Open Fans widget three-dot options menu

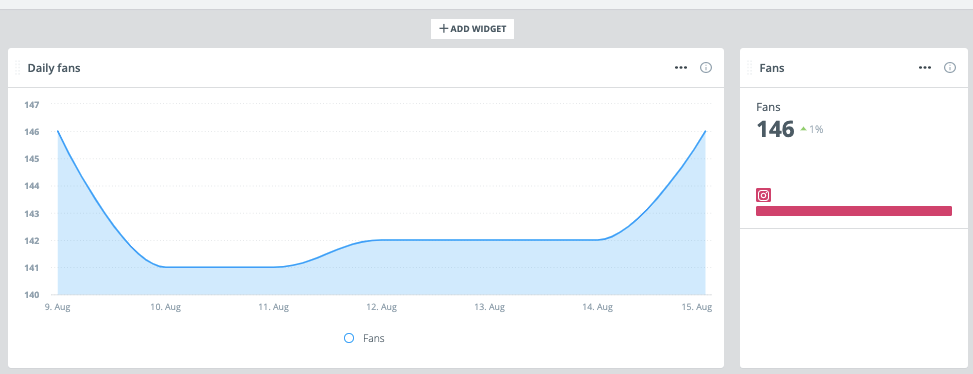coord(925,68)
